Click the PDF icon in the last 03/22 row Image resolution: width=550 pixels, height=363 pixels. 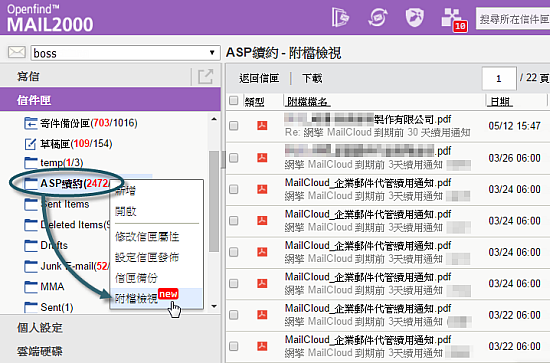click(x=262, y=346)
